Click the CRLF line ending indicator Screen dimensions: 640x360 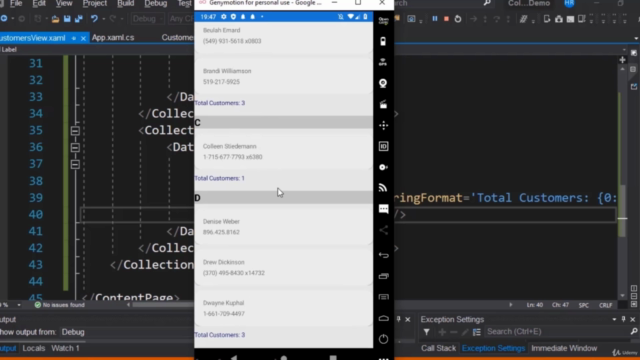(x=605, y=305)
